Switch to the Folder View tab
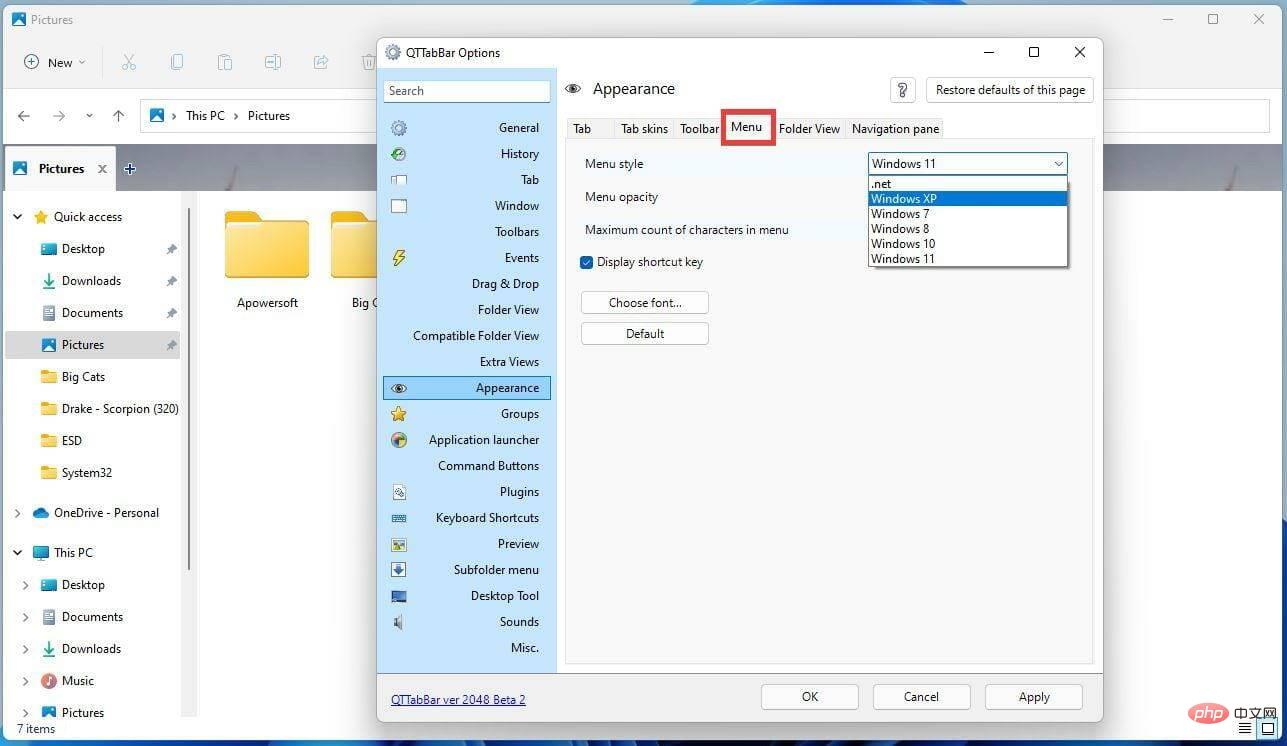1287x746 pixels. tap(809, 129)
